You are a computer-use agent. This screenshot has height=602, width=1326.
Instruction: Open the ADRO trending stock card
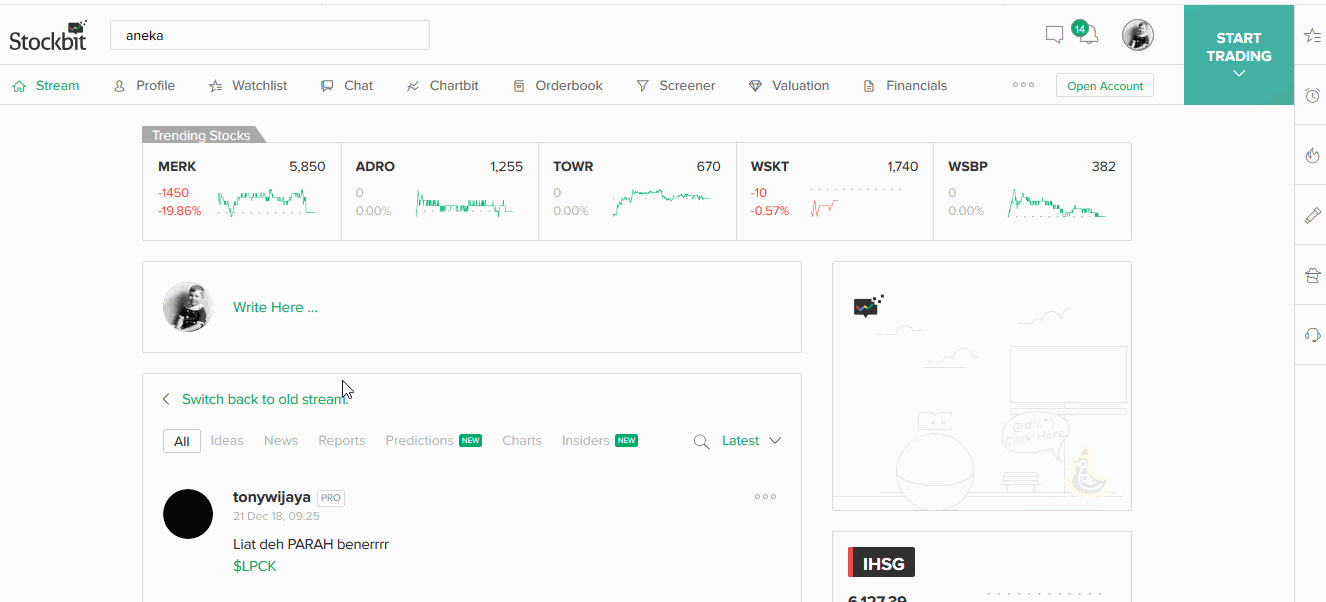(439, 191)
